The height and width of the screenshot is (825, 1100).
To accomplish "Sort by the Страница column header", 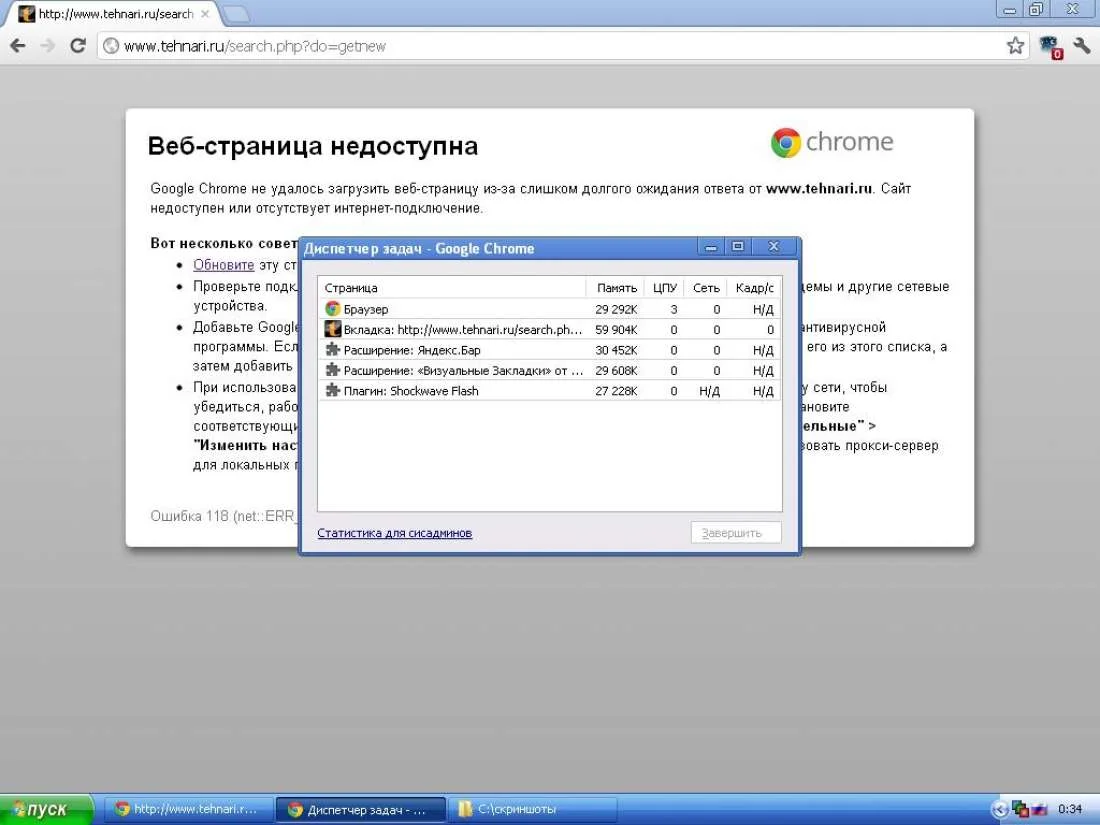I will [452, 288].
